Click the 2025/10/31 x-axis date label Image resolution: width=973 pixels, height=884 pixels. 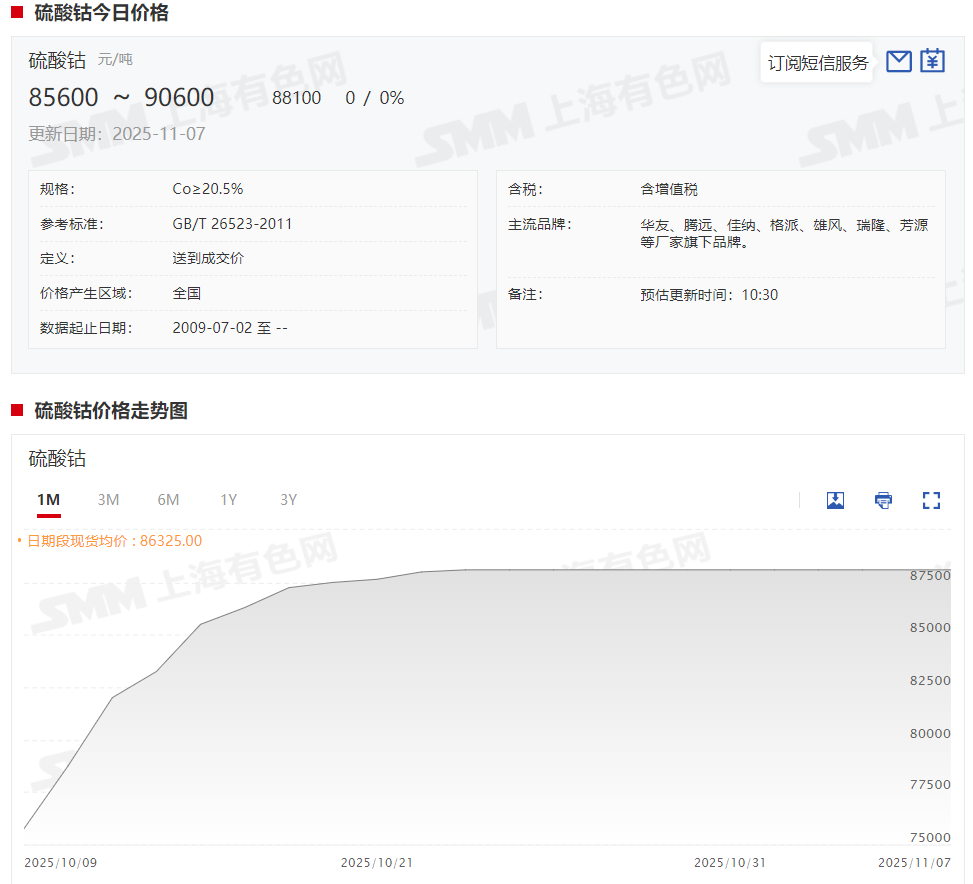729,862
